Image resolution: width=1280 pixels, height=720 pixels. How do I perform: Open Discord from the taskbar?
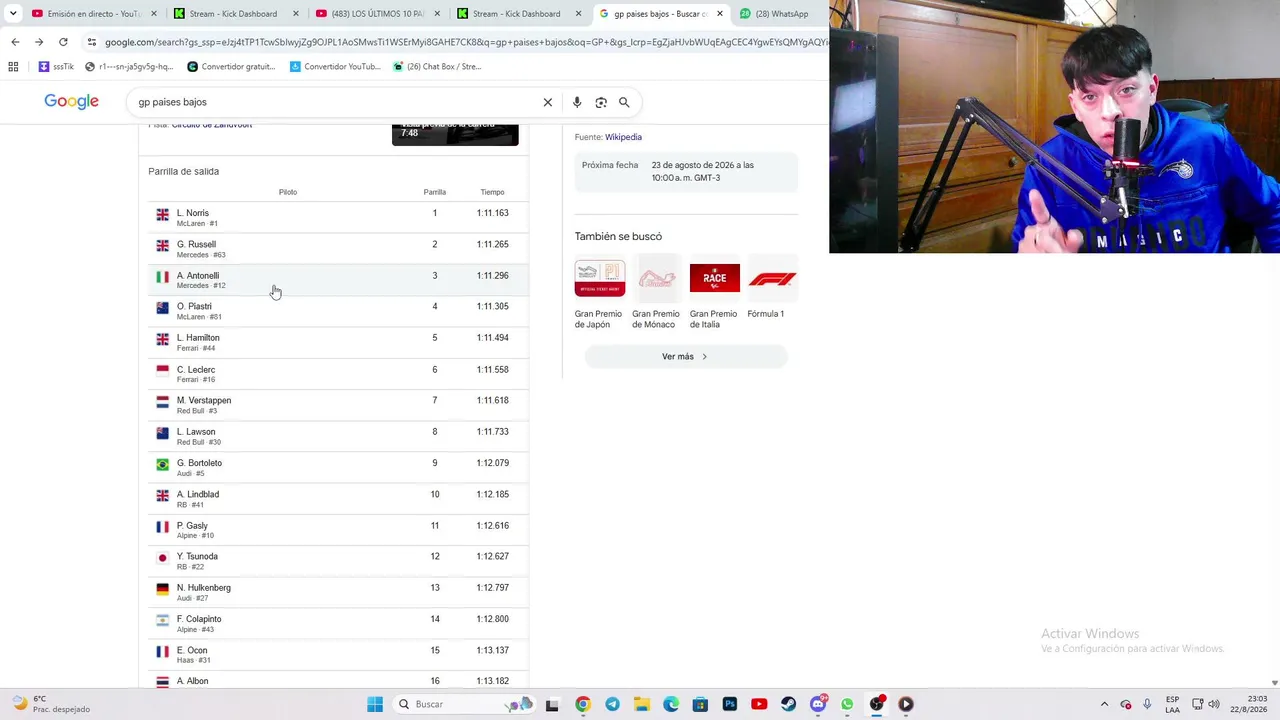pos(818,704)
